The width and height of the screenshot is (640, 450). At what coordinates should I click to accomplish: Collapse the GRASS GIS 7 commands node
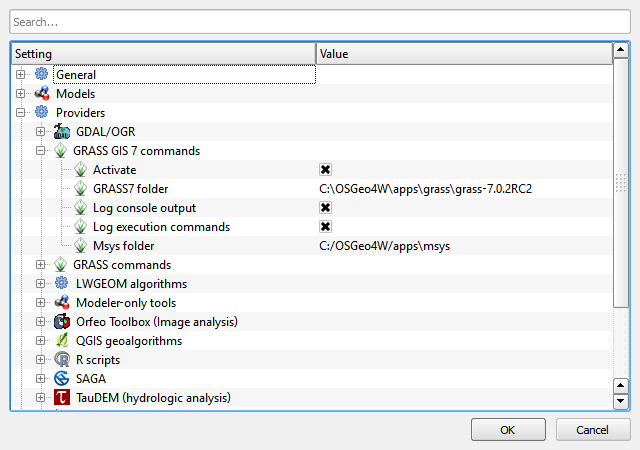coord(41,151)
